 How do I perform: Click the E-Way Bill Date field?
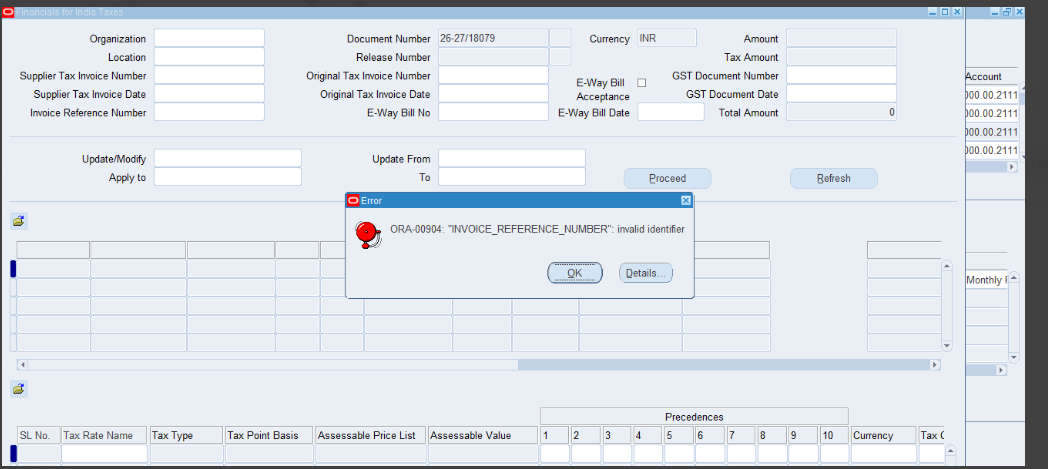(671, 112)
